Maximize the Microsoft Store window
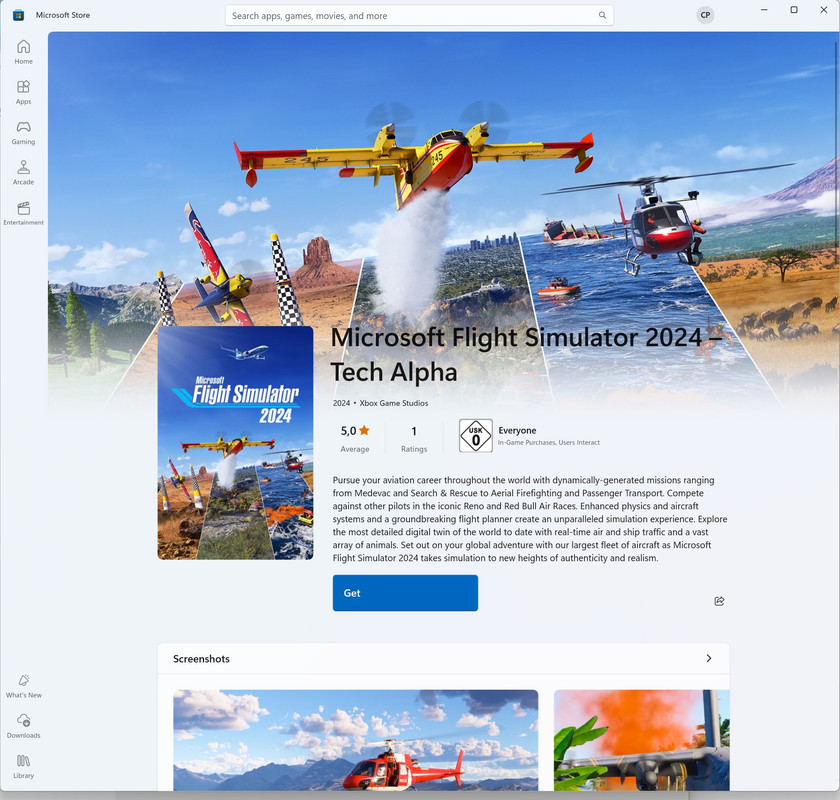The image size is (840, 800). point(794,10)
